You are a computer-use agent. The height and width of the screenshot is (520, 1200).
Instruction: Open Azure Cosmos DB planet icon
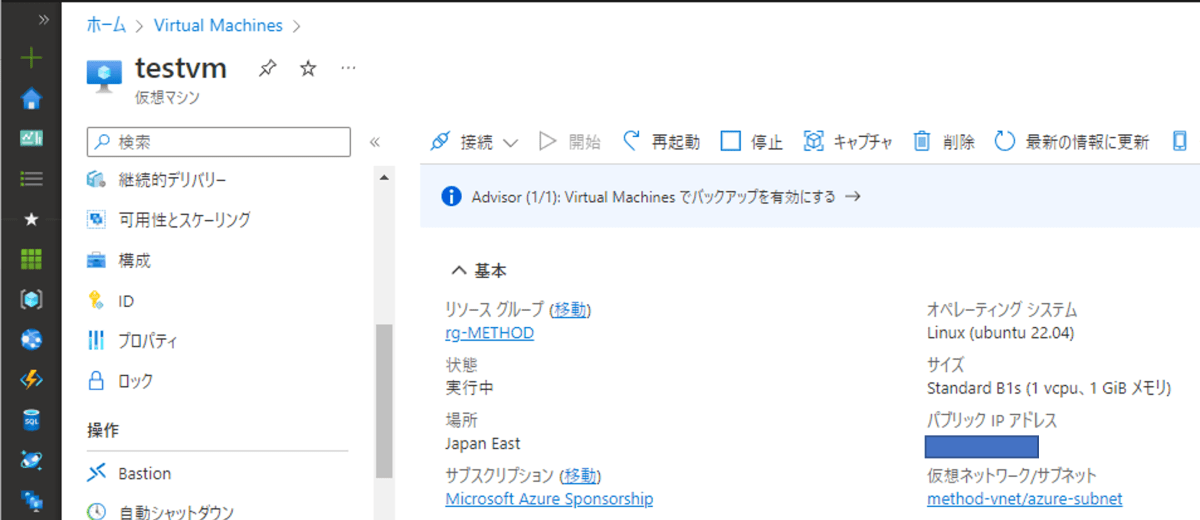[x=32, y=460]
